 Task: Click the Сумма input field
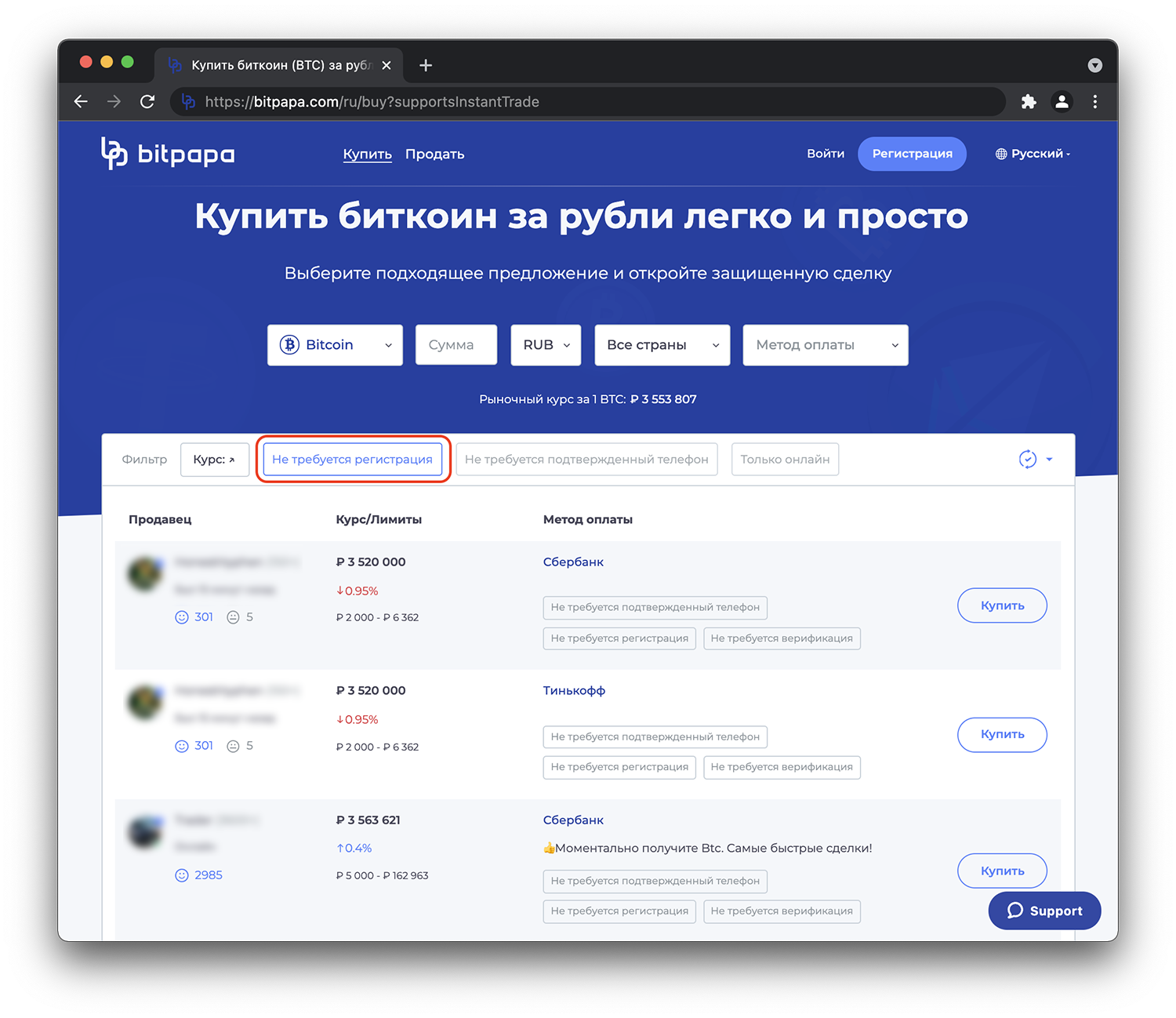click(x=456, y=345)
